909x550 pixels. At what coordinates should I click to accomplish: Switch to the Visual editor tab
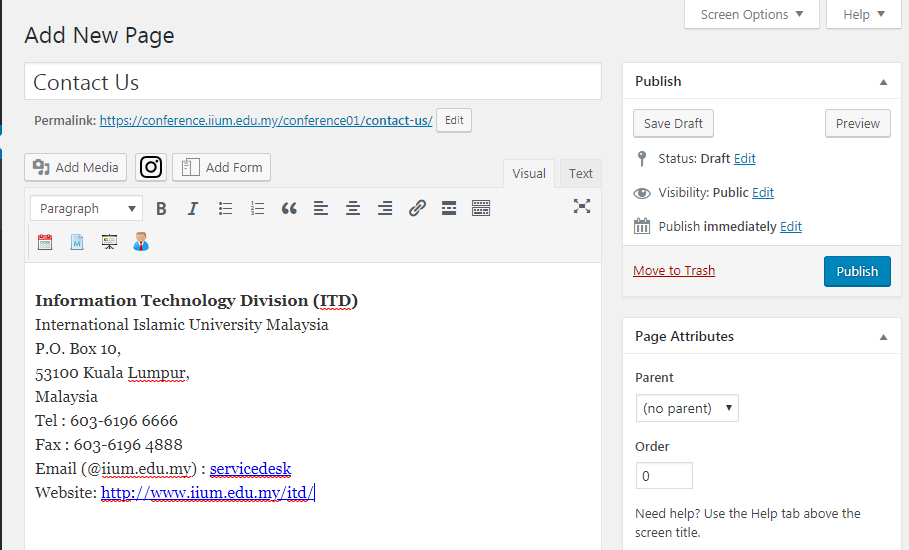(x=529, y=173)
